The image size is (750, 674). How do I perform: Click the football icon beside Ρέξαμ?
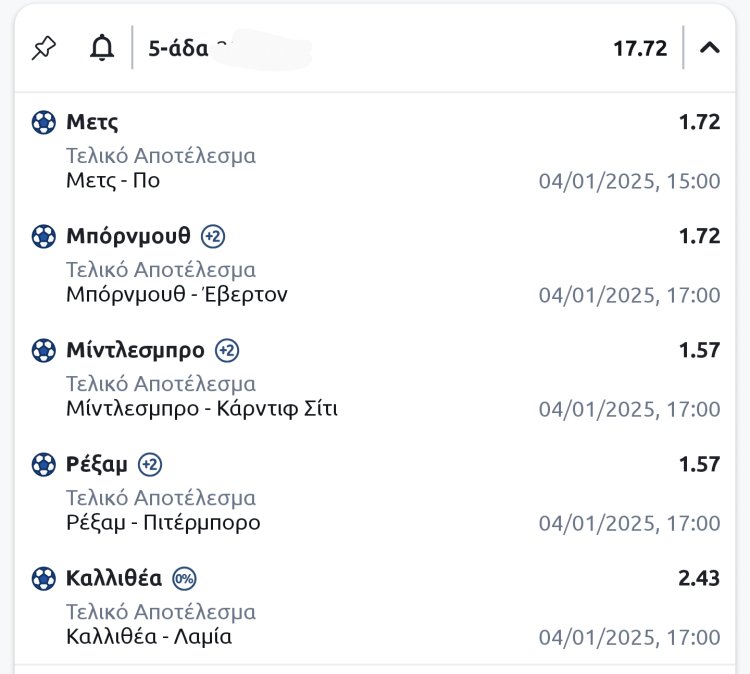44,465
